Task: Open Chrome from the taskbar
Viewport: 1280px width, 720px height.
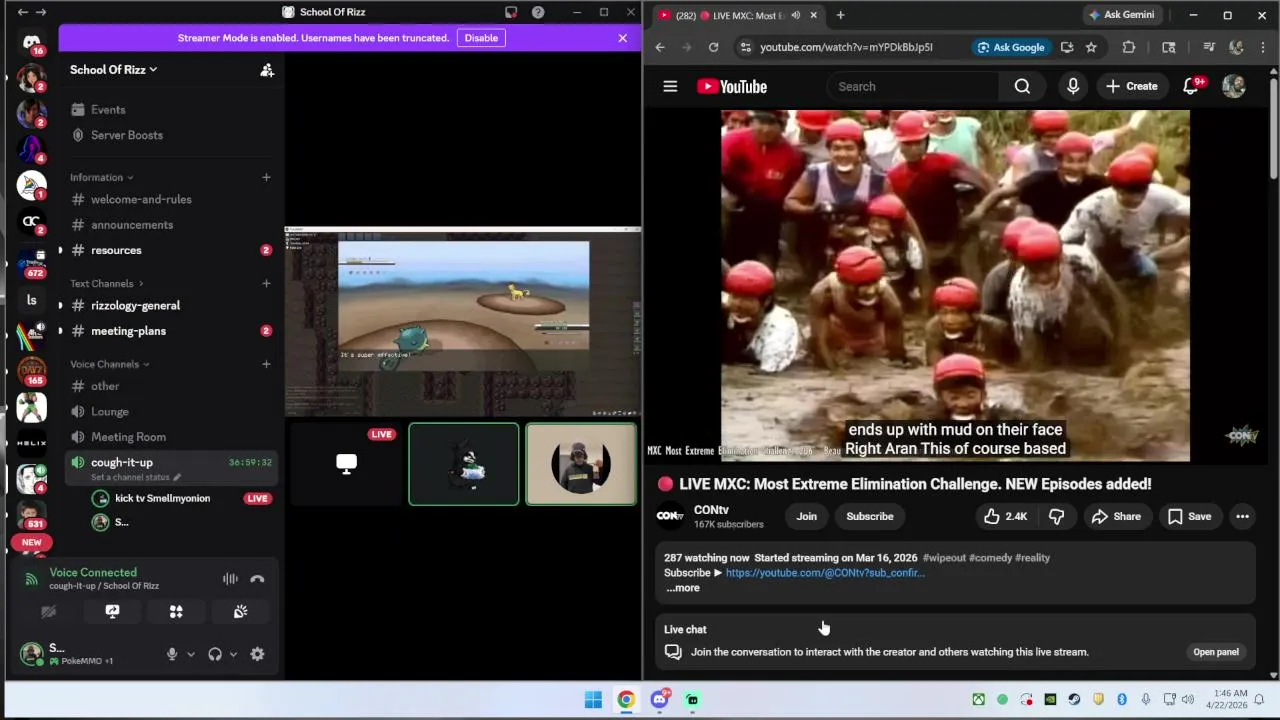Action: coord(626,699)
